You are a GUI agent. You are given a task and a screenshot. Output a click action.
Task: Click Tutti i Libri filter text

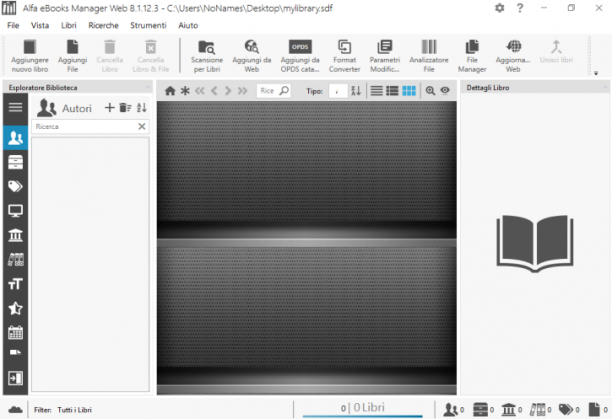coord(75,410)
